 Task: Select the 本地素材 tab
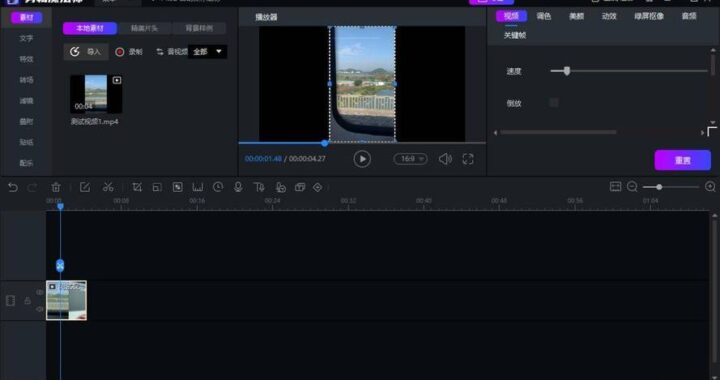90,28
